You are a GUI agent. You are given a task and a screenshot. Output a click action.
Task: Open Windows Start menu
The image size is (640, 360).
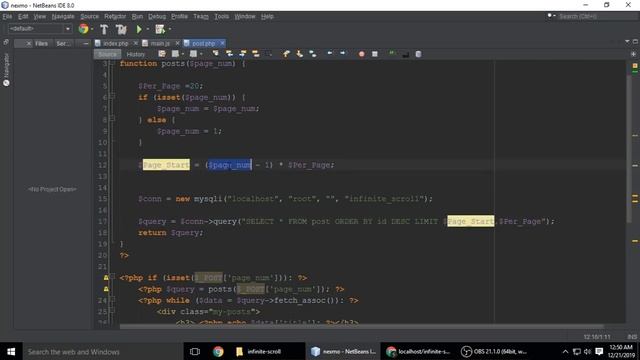pyautogui.click(x=11, y=351)
